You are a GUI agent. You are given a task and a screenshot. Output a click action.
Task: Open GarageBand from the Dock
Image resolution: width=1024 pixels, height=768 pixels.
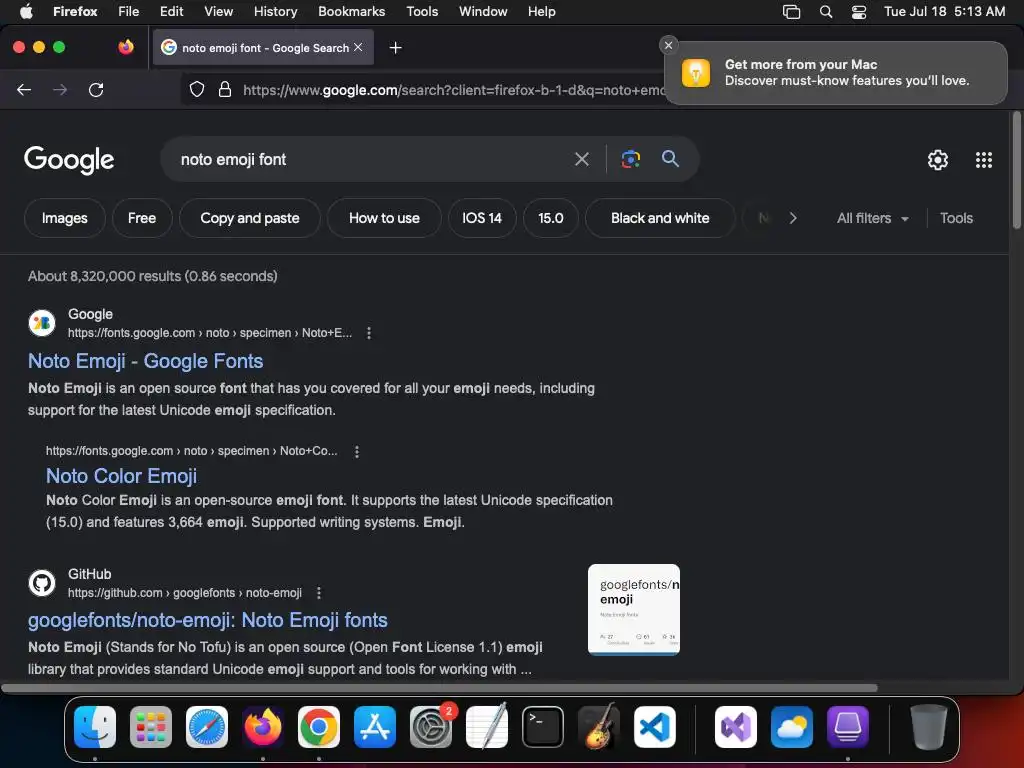click(x=599, y=727)
